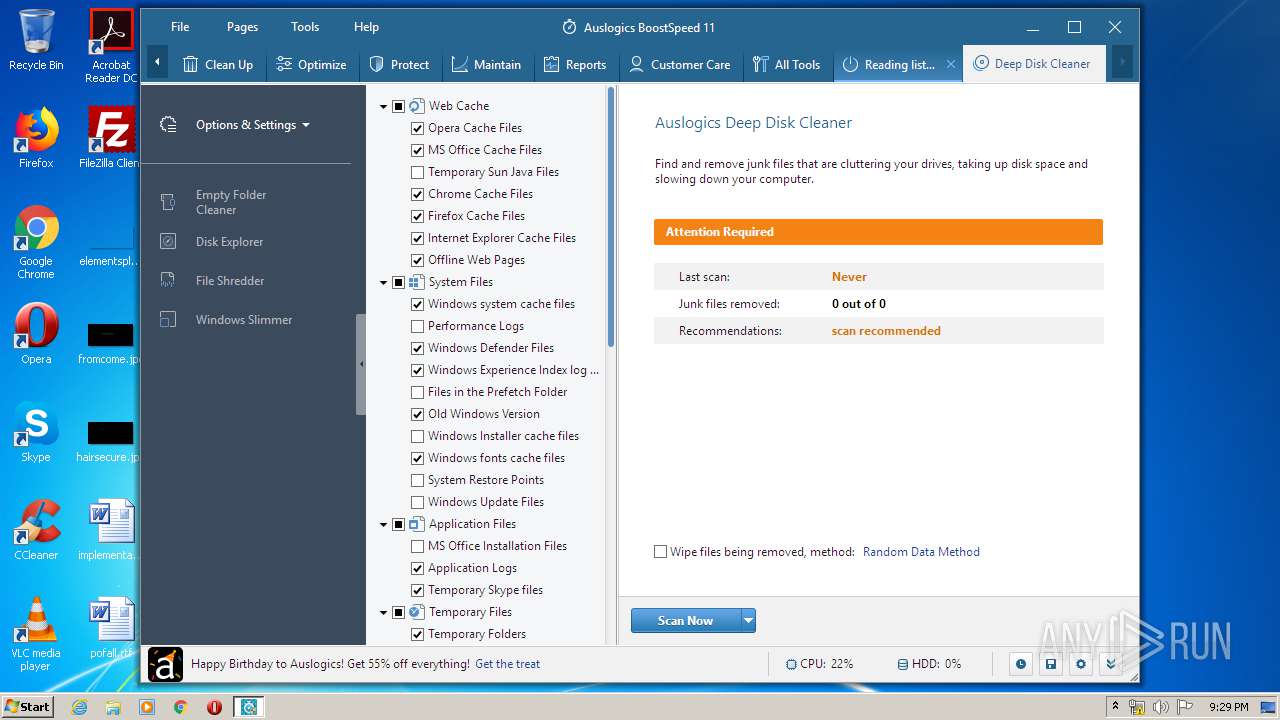The height and width of the screenshot is (720, 1280).
Task: Open Recycle Bin on the desktop
Action: point(36,40)
